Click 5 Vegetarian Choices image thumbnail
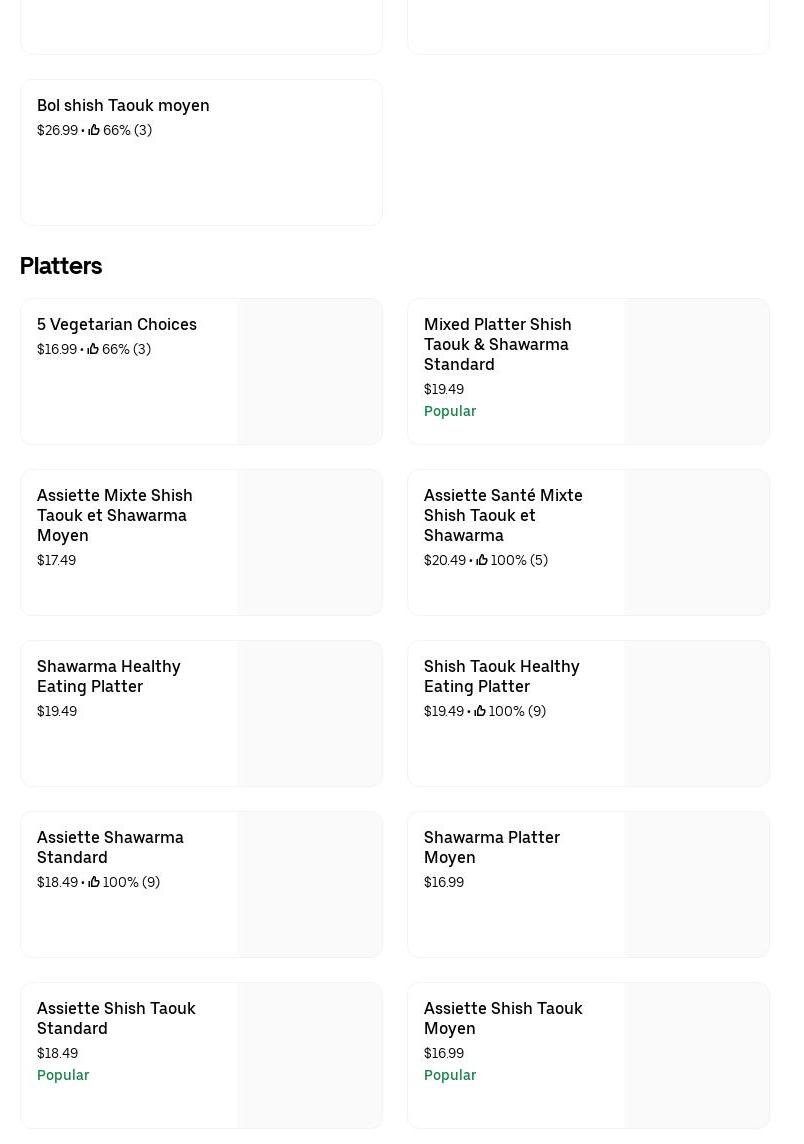804x1144 pixels. tap(310, 372)
